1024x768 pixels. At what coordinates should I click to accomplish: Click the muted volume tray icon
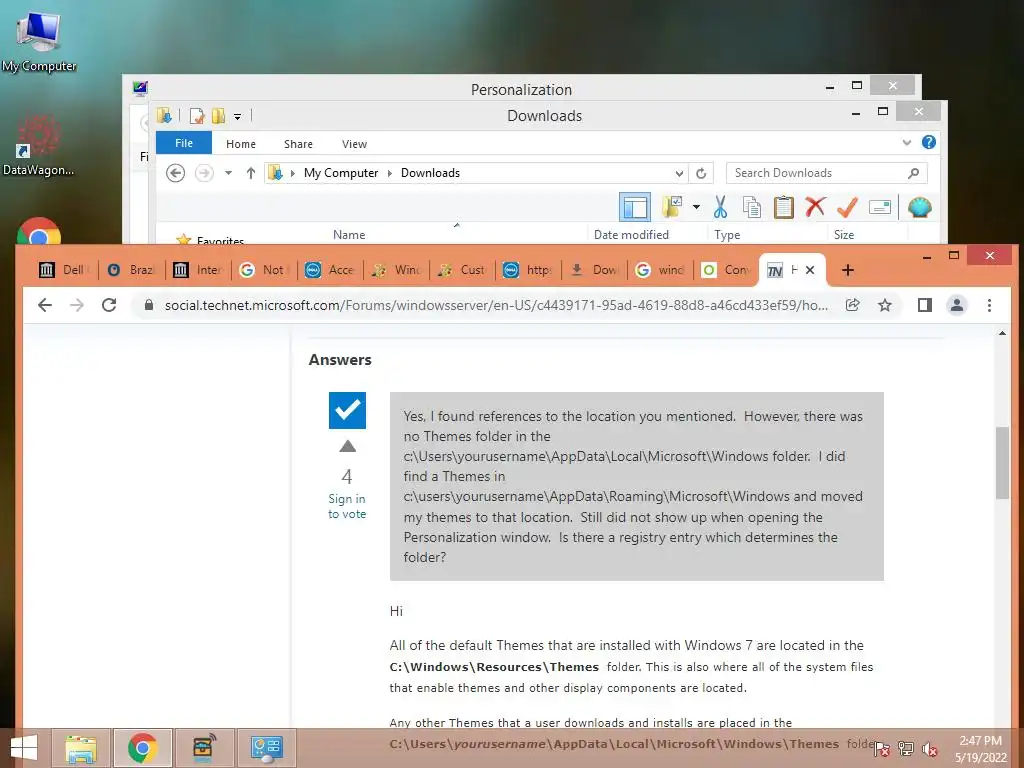930,748
